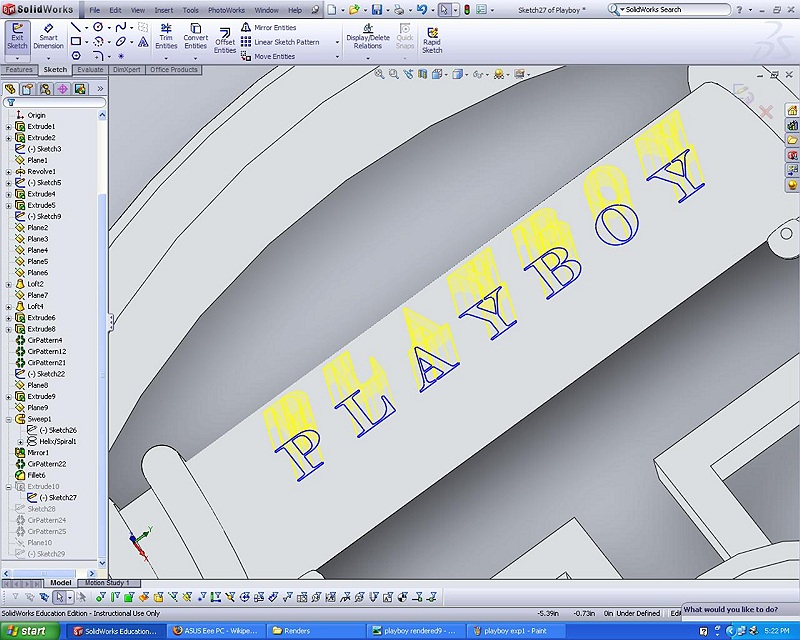The height and width of the screenshot is (640, 800).
Task: Expand the Extrude1 feature node
Action: click(9, 127)
